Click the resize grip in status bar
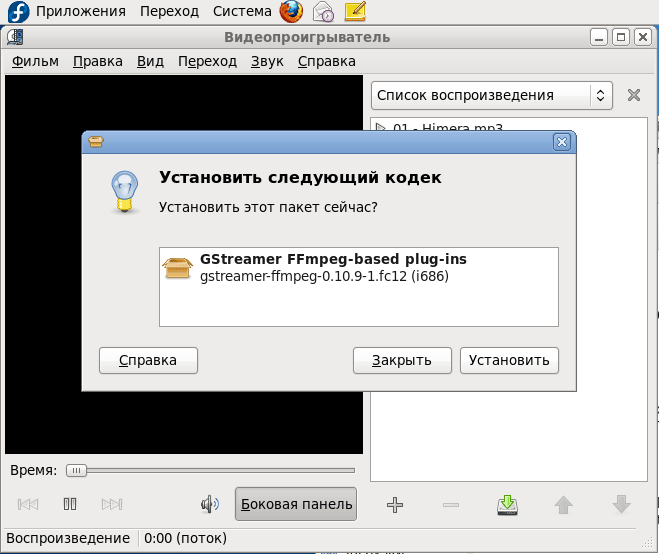This screenshot has height=554, width=659. click(647, 543)
